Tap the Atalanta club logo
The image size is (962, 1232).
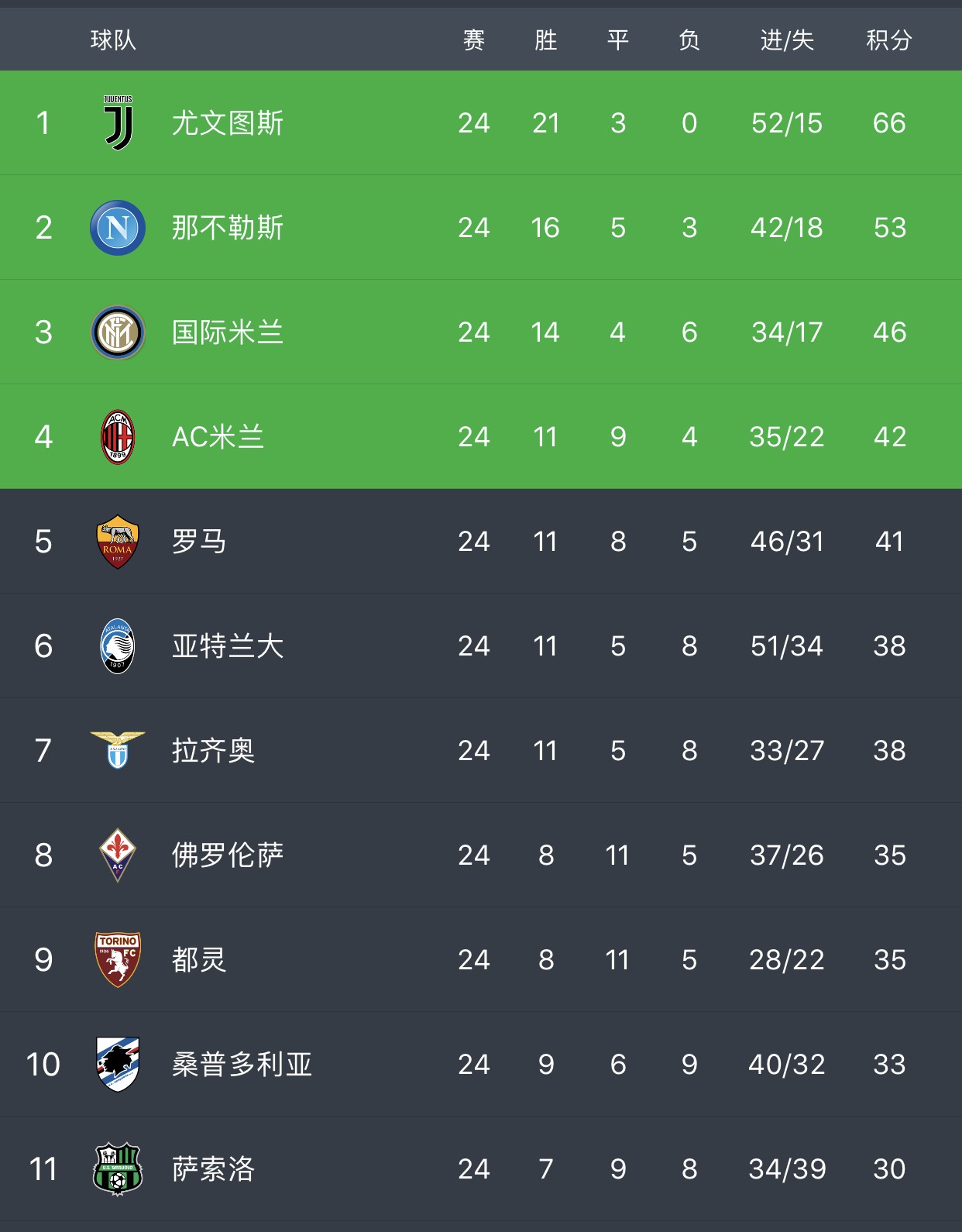coord(118,646)
